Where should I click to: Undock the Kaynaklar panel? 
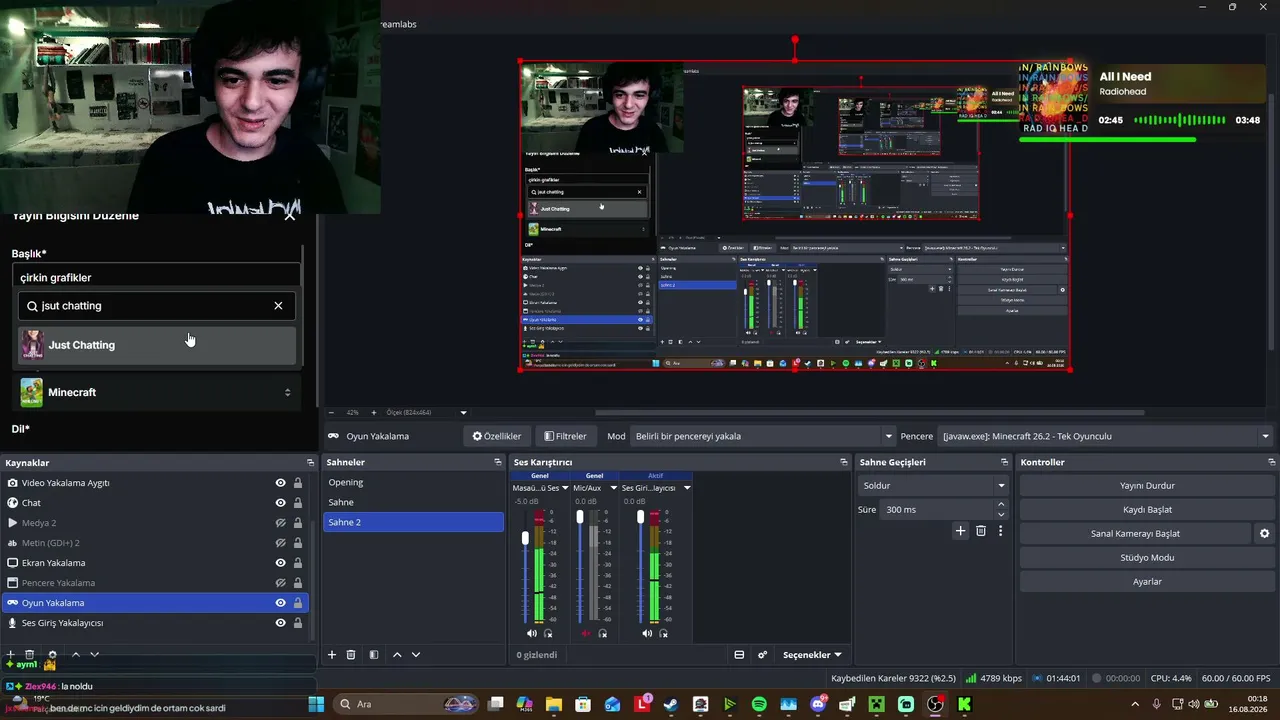(310, 463)
